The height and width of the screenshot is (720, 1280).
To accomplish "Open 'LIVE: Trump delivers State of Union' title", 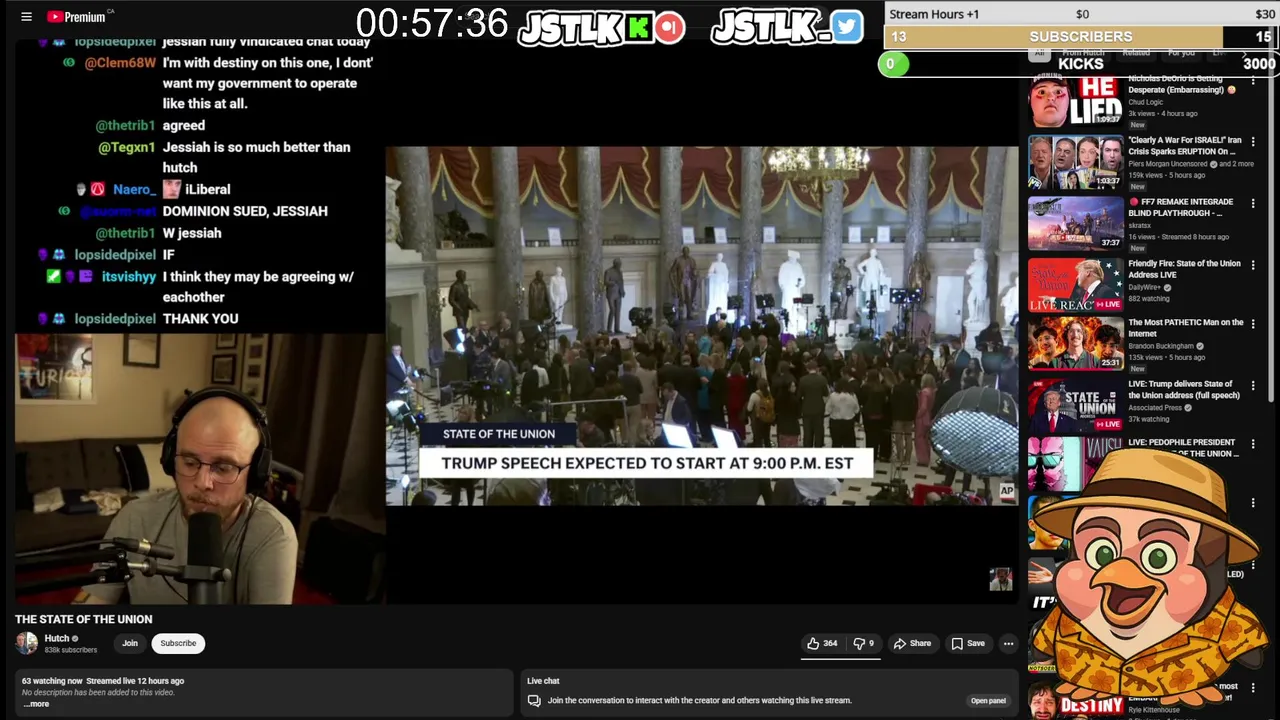I will tap(1184, 390).
